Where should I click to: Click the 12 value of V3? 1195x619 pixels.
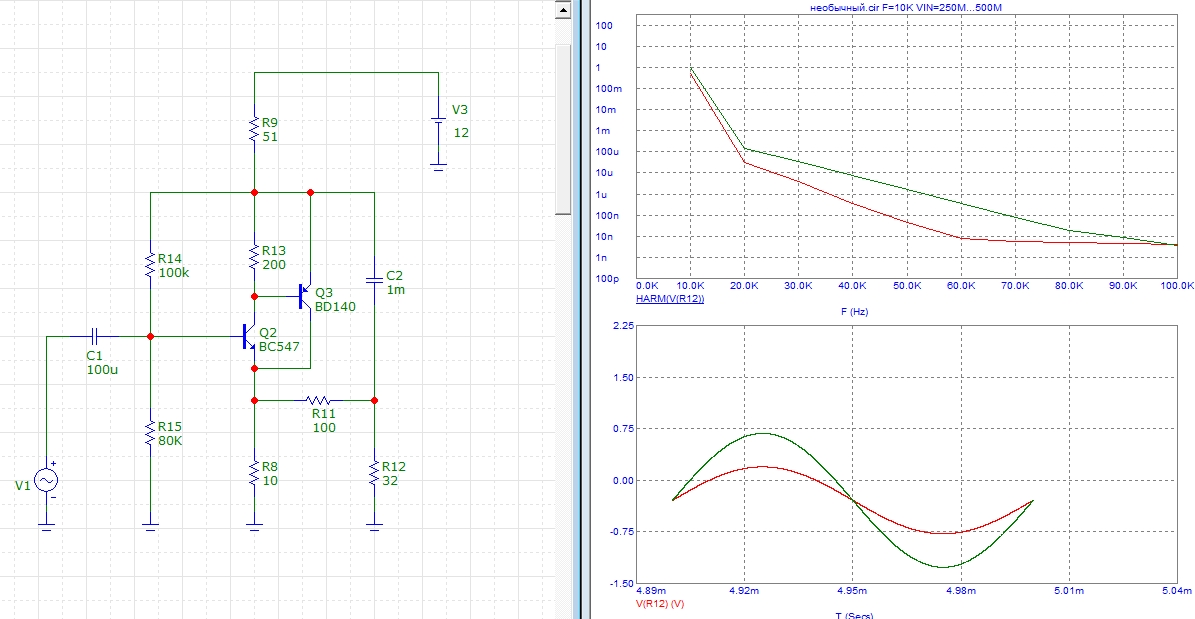coord(462,133)
